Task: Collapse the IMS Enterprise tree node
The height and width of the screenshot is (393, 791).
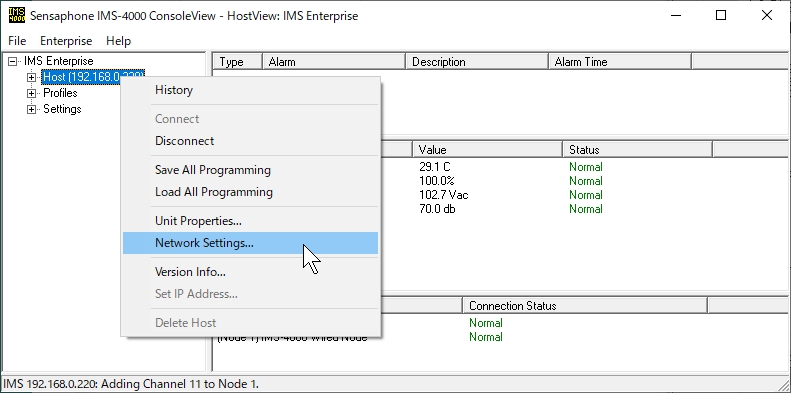Action: (x=13, y=61)
